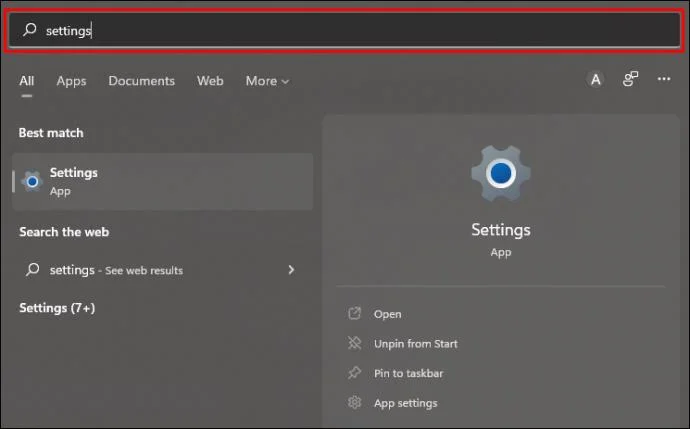The height and width of the screenshot is (429, 690).
Task: Expand the More dropdown
Action: (x=267, y=81)
